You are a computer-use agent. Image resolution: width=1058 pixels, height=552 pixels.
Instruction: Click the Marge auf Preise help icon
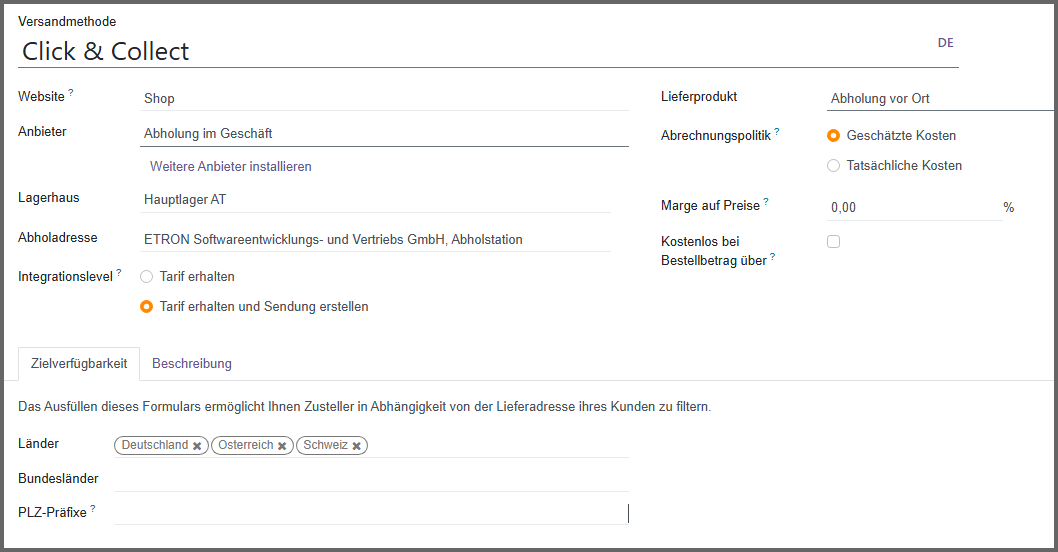[x=766, y=201]
